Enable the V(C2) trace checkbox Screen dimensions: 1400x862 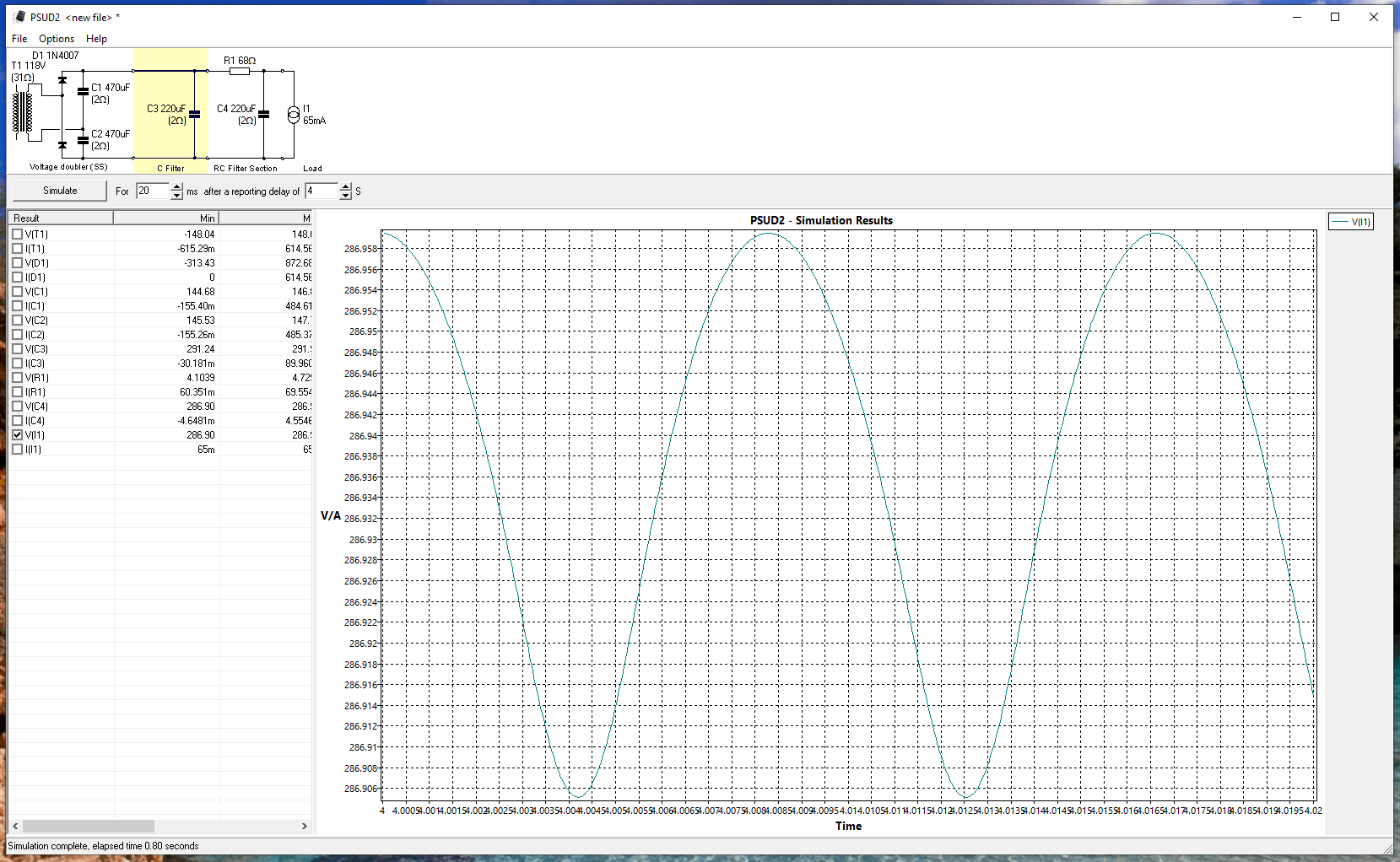[x=17, y=321]
